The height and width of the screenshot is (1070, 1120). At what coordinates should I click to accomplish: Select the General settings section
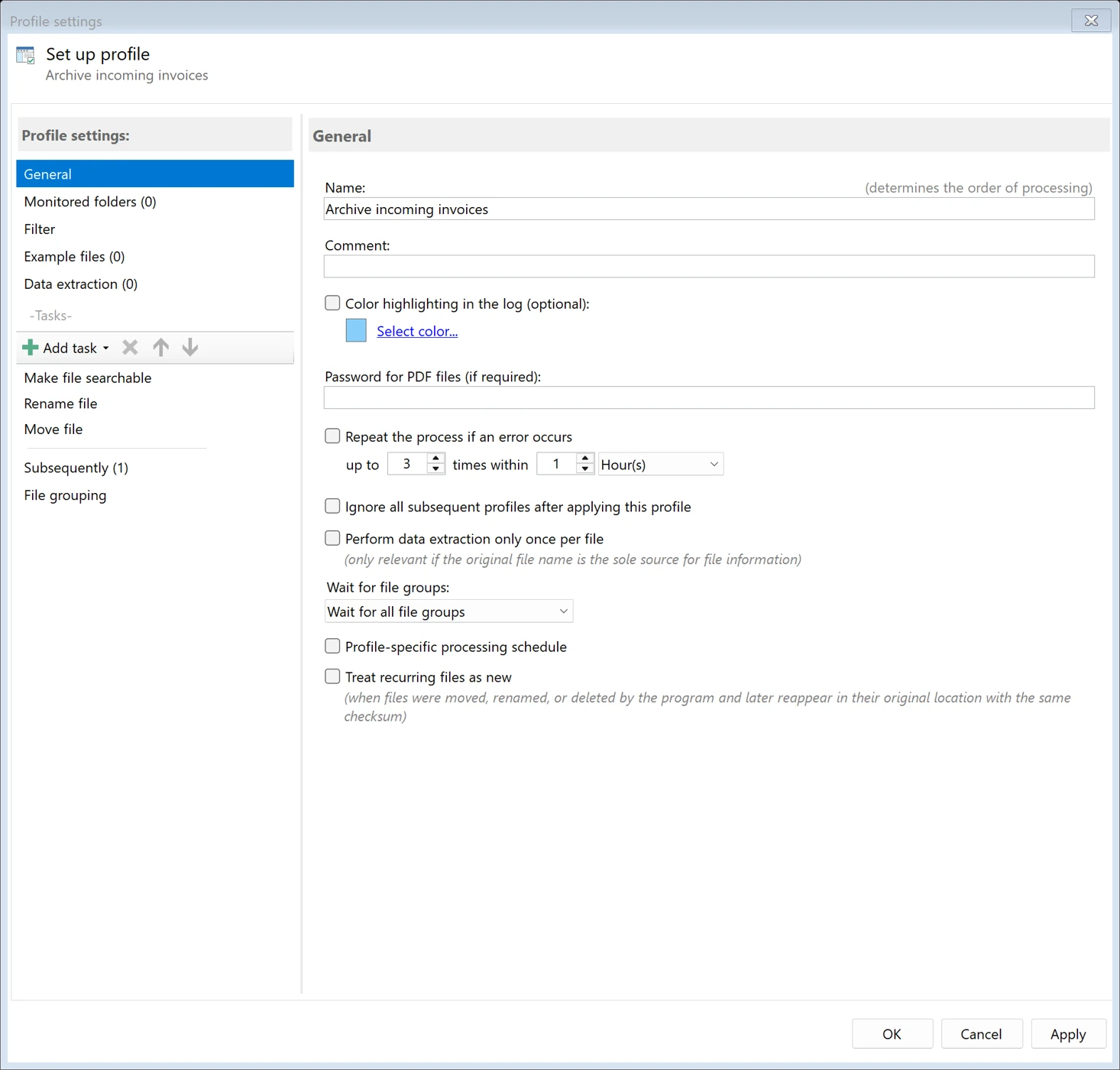click(155, 174)
